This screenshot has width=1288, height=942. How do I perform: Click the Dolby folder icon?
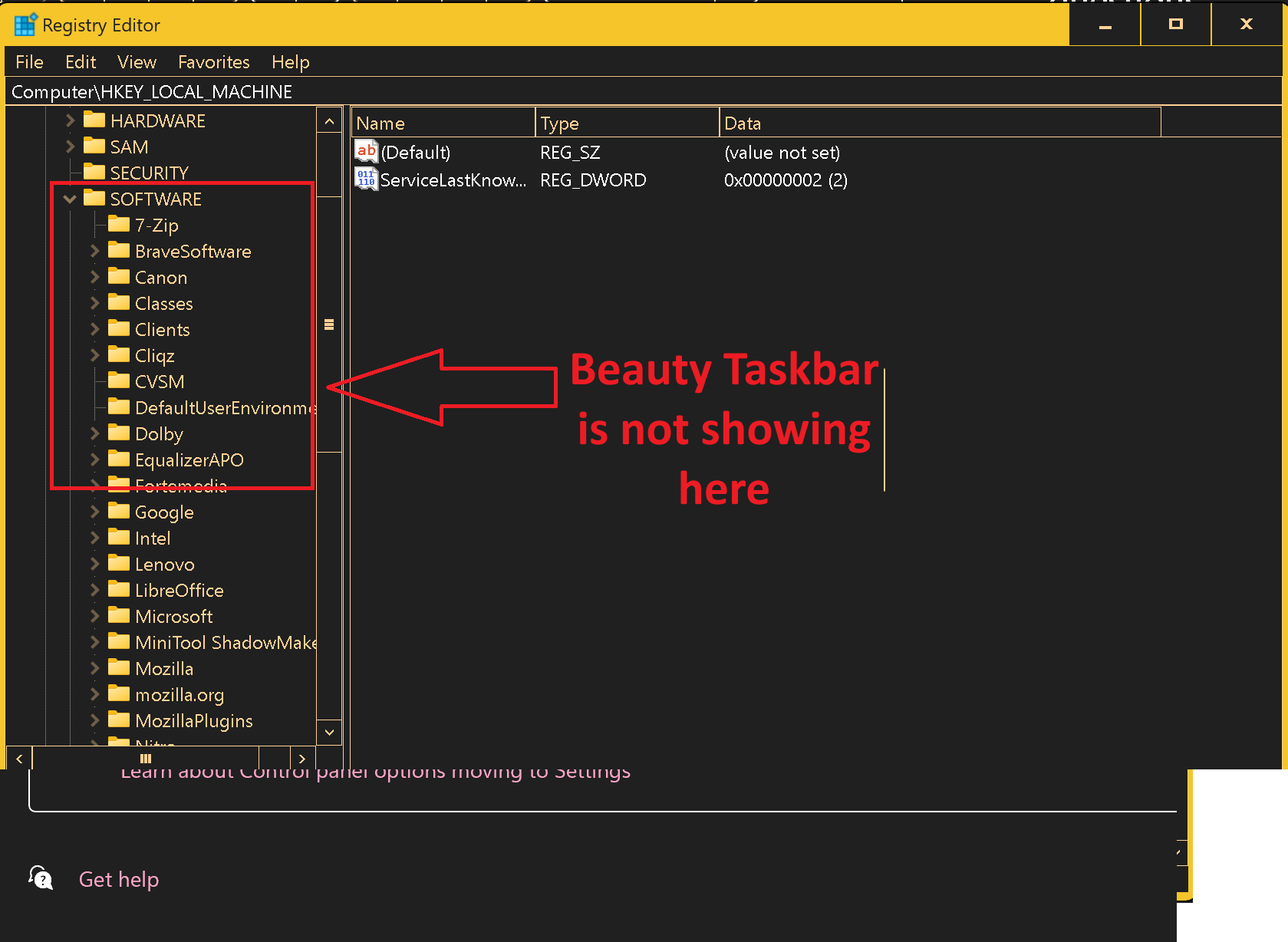pos(119,433)
